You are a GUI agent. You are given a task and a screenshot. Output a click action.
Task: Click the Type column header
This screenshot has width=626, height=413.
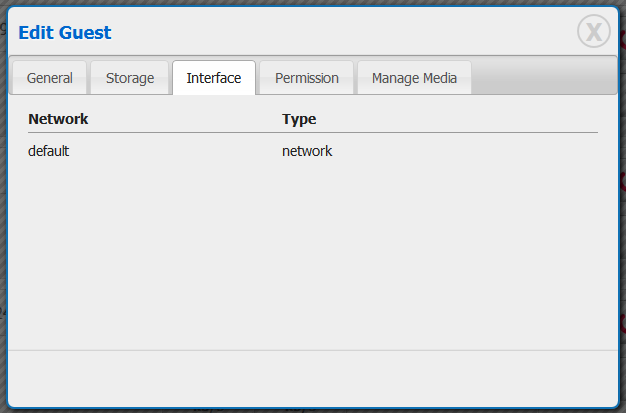pyautogui.click(x=299, y=119)
